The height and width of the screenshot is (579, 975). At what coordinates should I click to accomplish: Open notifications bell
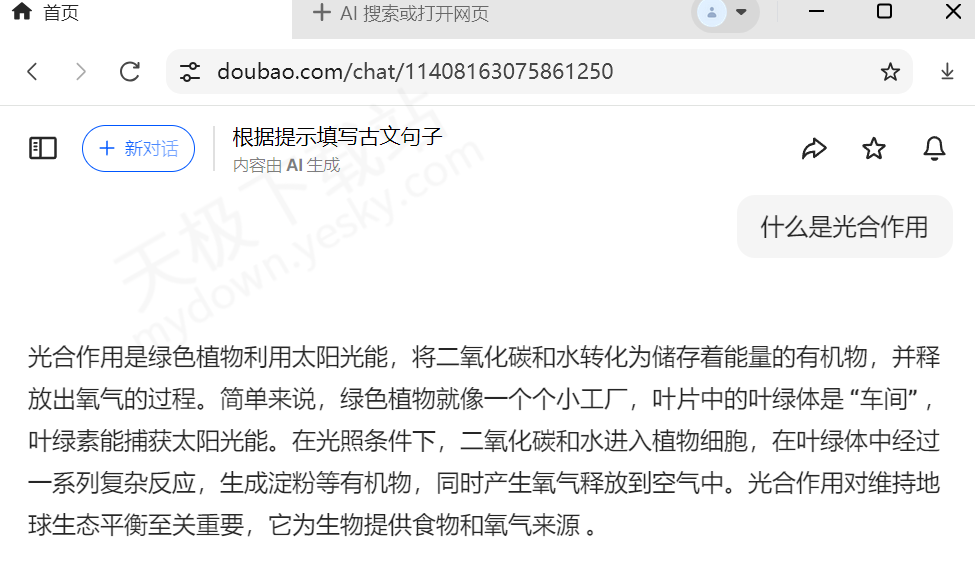(x=934, y=148)
